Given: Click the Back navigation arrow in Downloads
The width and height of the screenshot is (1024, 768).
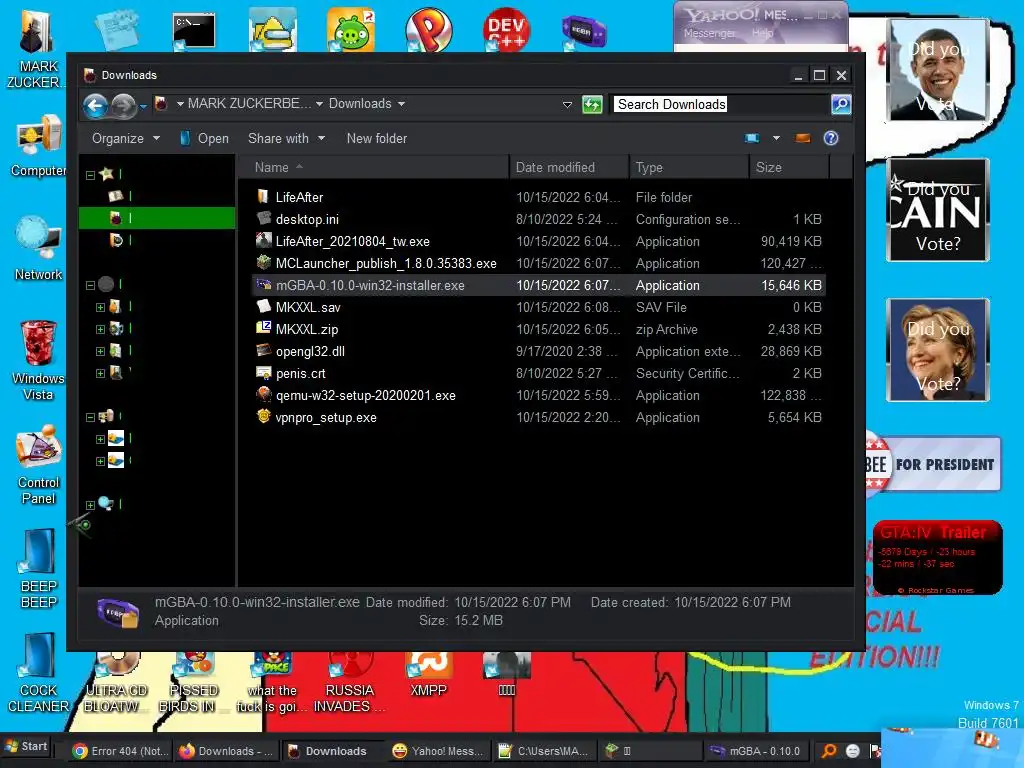Looking at the screenshot, I should 95,105.
